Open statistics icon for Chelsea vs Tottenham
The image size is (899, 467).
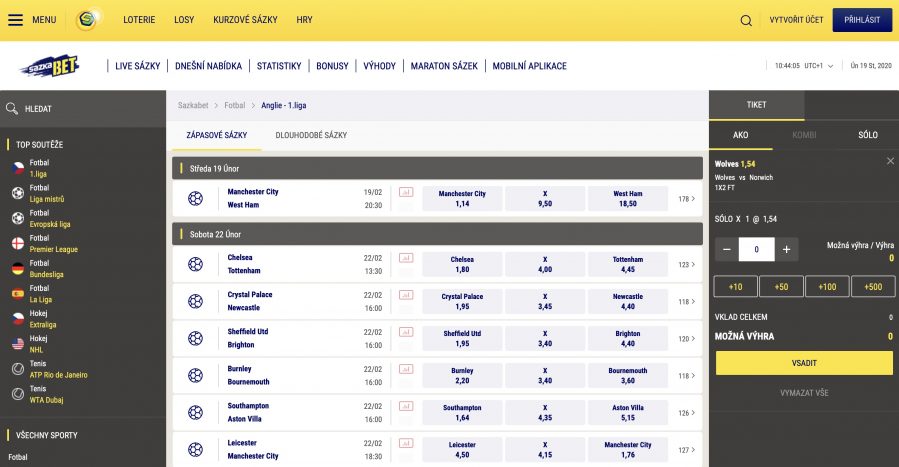coord(406,258)
